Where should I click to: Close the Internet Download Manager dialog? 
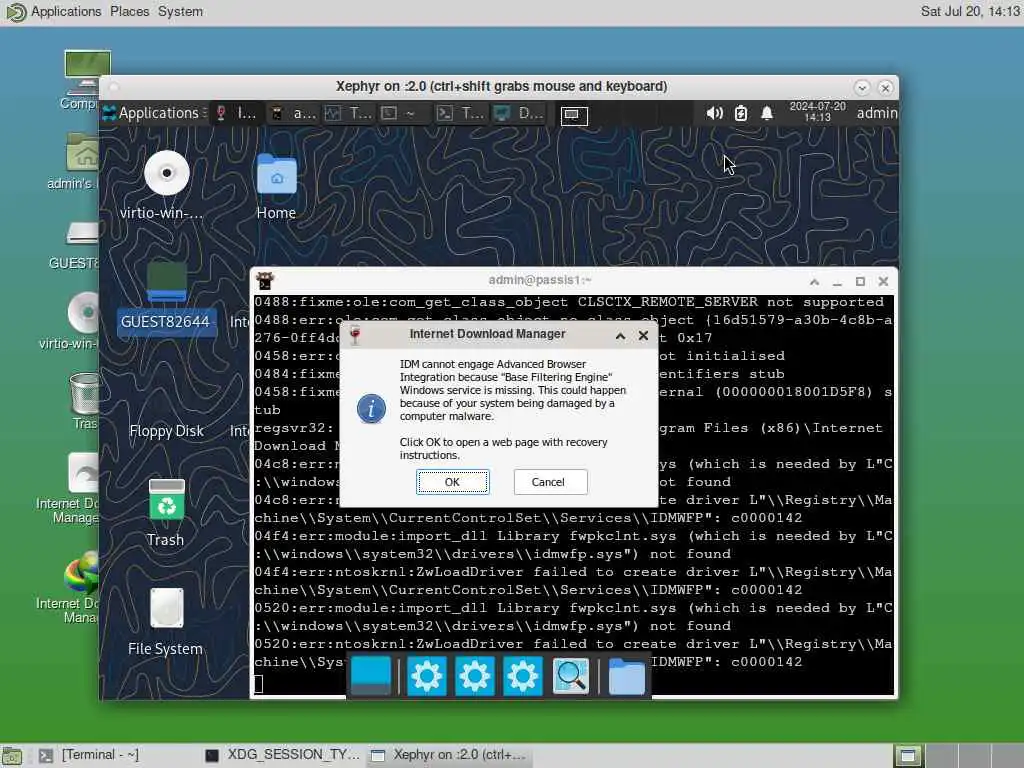643,335
